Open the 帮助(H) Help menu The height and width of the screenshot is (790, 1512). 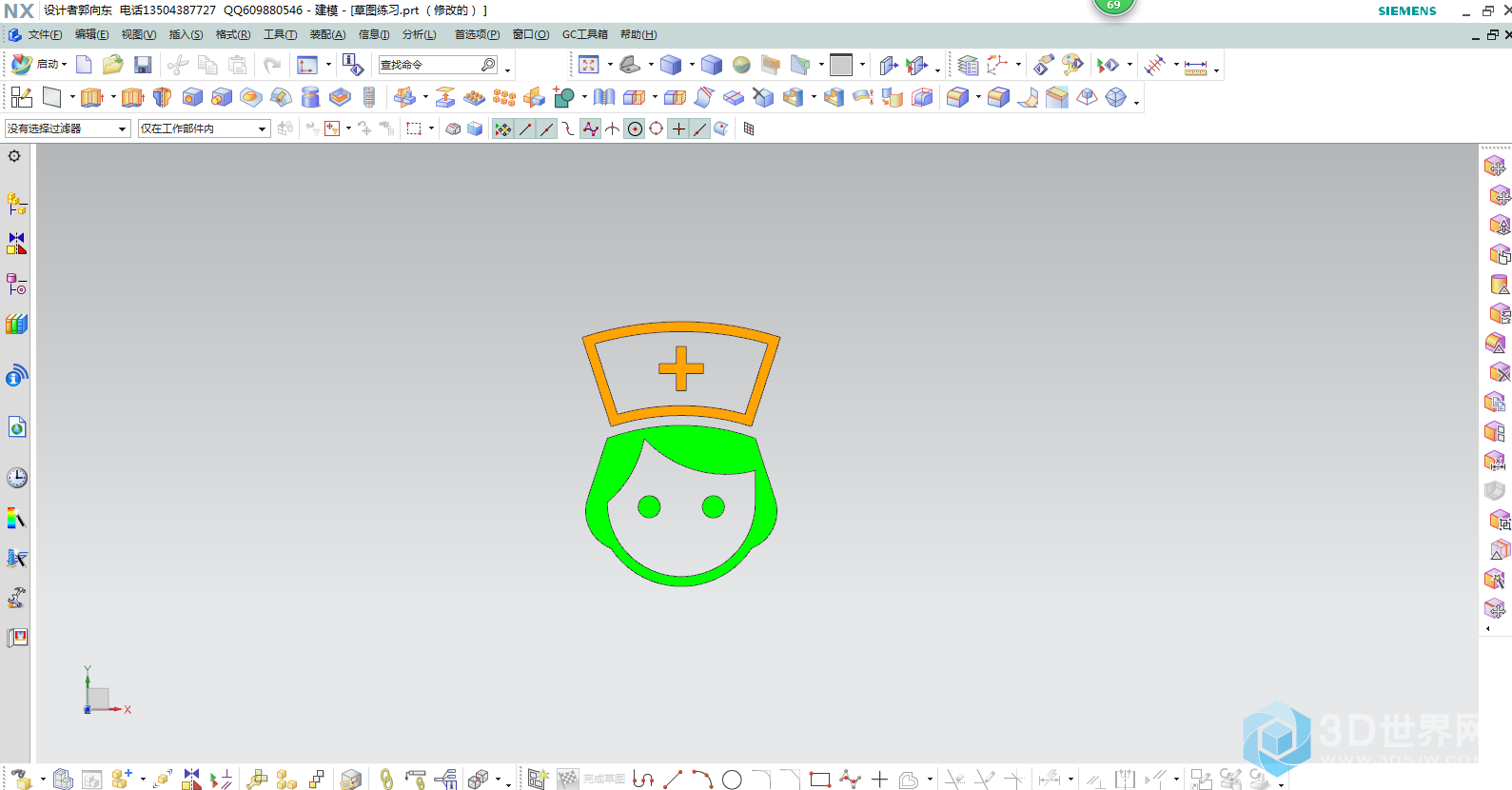[638, 34]
